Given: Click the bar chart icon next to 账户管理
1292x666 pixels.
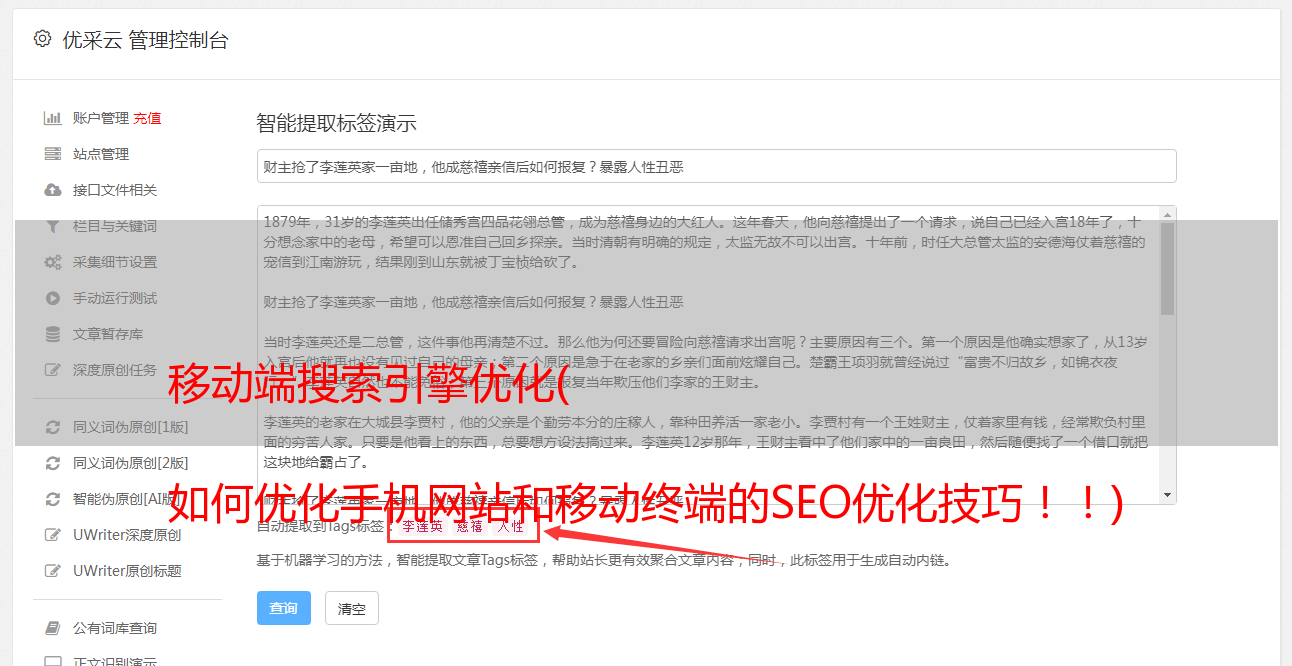Looking at the screenshot, I should [53, 118].
